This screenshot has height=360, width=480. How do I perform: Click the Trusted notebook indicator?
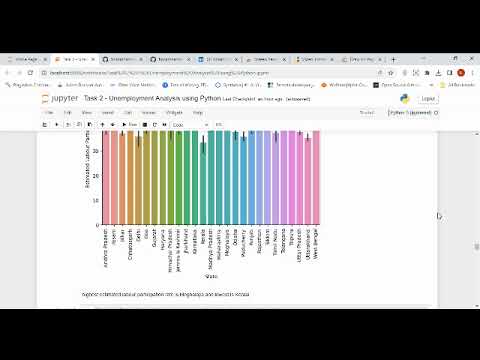[x=367, y=113]
